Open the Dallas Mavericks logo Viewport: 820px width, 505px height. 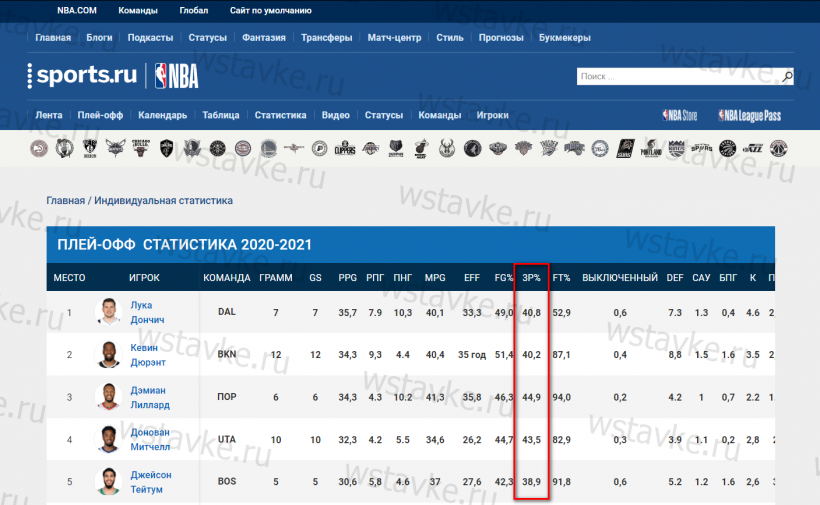click(192, 149)
